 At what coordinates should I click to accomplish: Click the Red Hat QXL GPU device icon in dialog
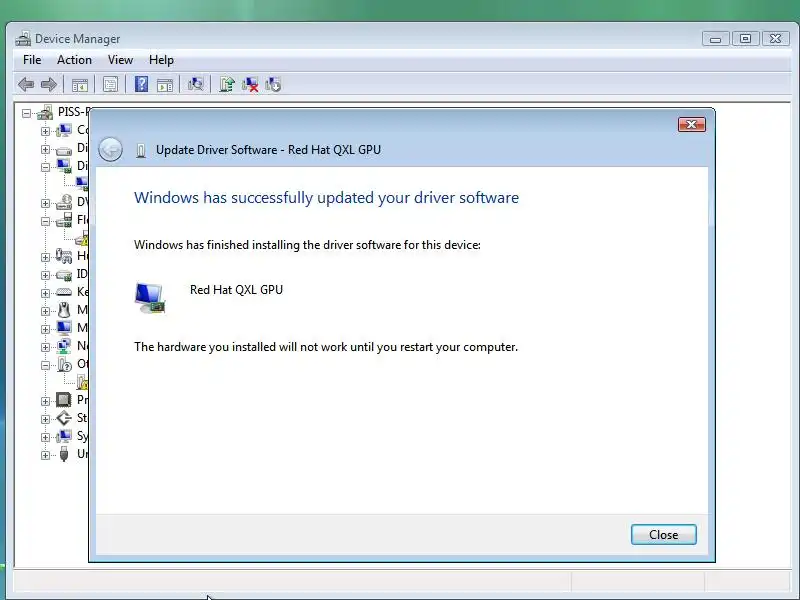(x=150, y=298)
